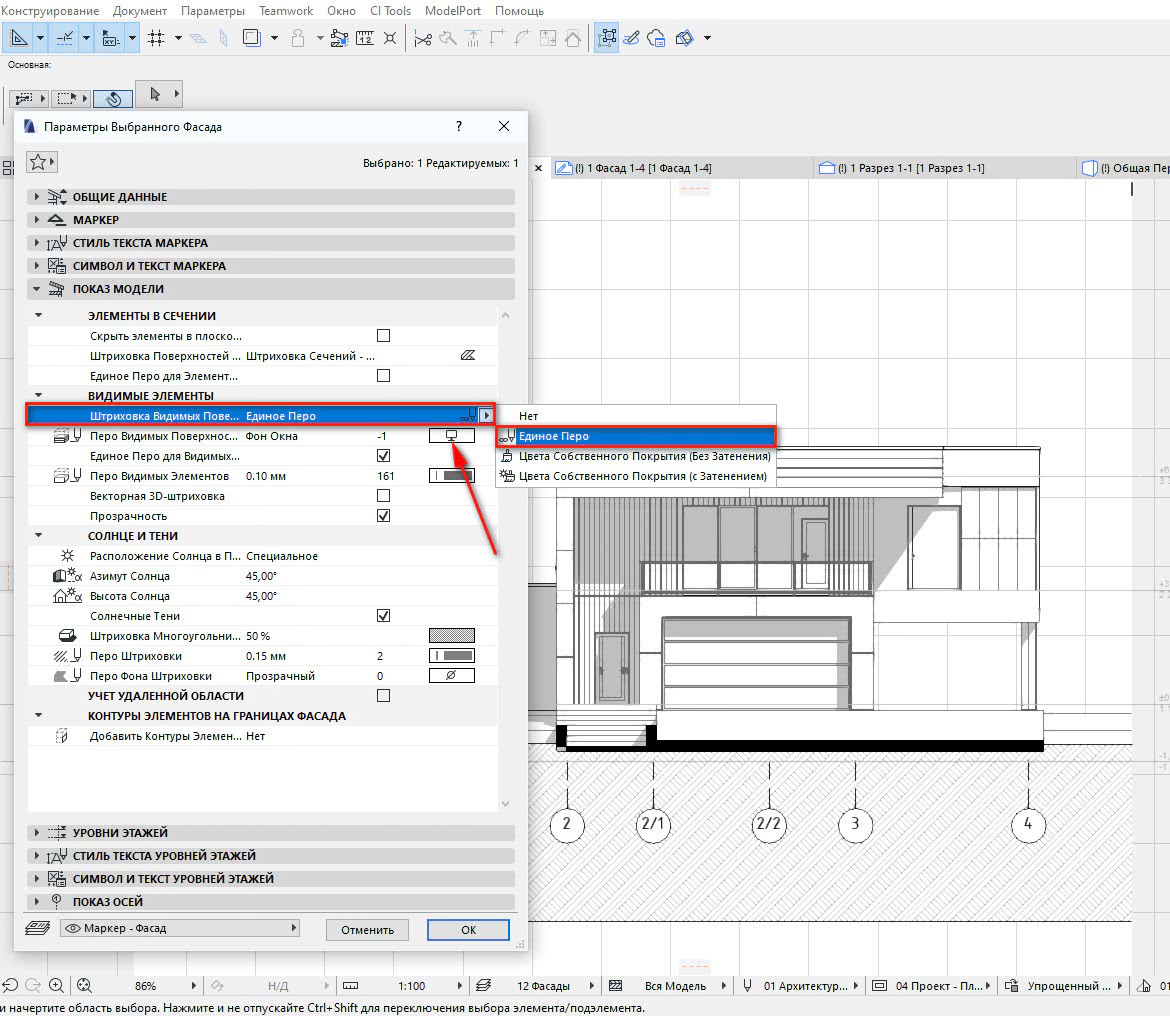Click the zoom-in magnifier icon in status bar
The image size is (1170, 1016).
point(56,986)
